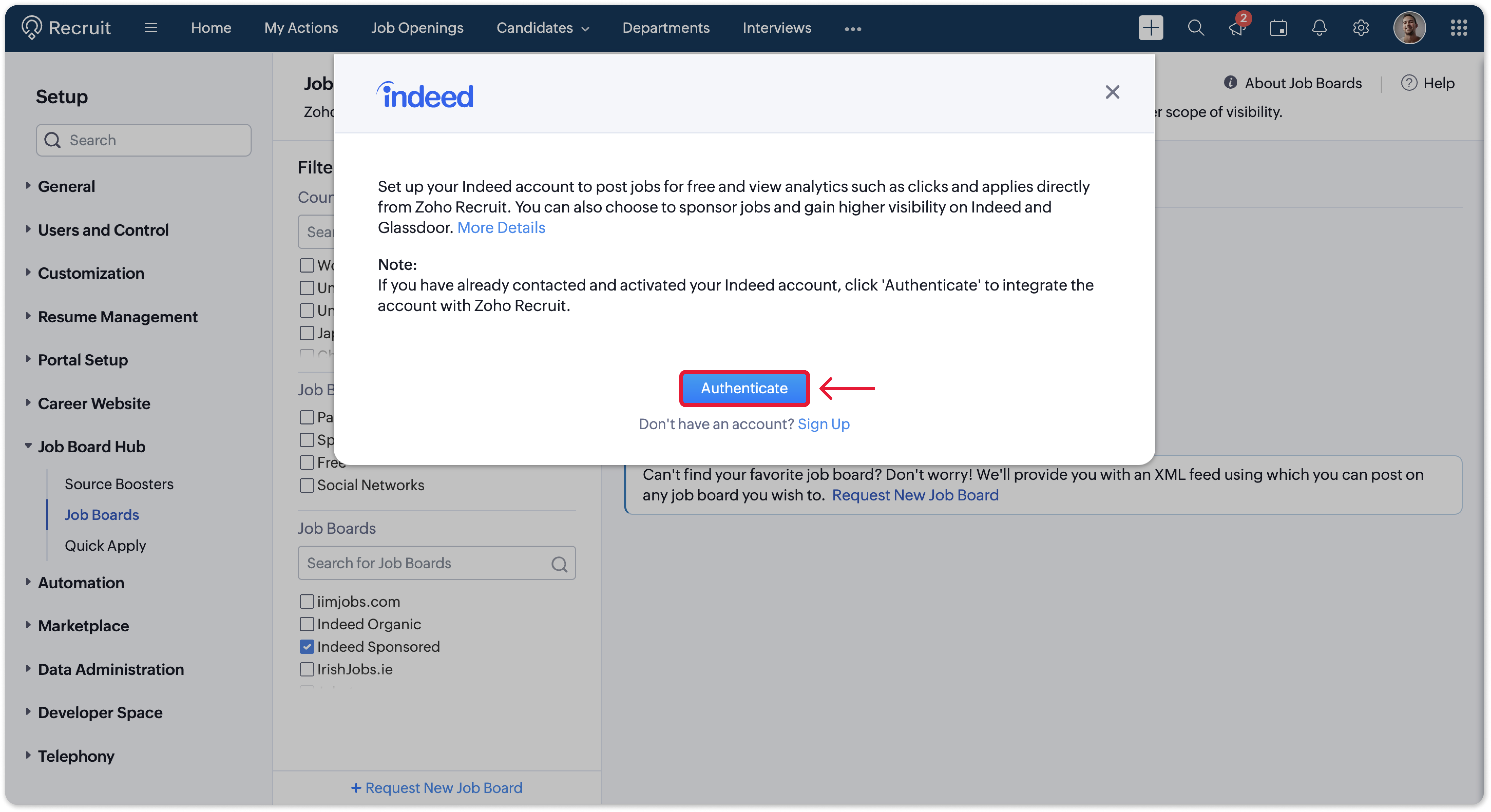The image size is (1491, 812).
Task: Toggle the hamburger sidebar menu icon
Action: (150, 28)
